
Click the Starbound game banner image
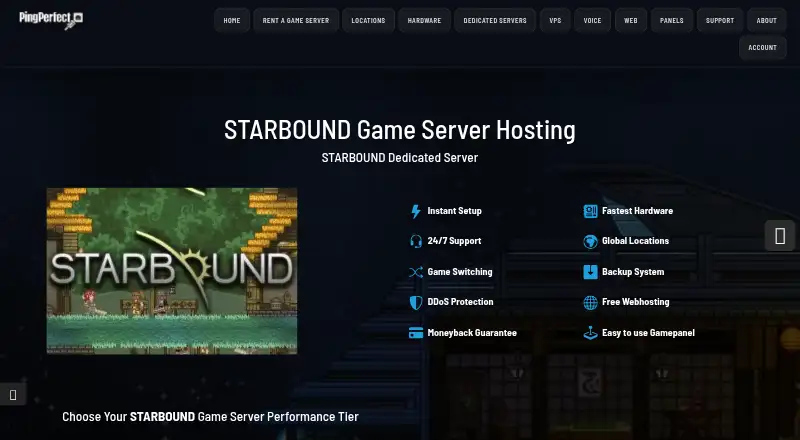coord(172,271)
